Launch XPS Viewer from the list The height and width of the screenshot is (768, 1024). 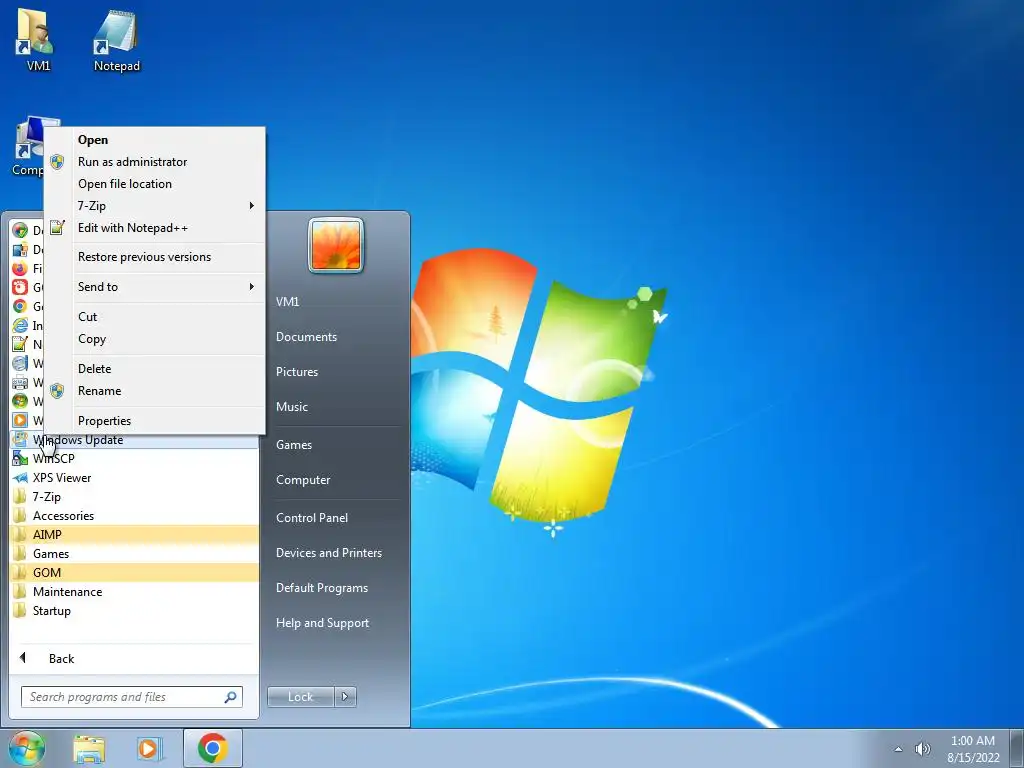click(x=135, y=477)
